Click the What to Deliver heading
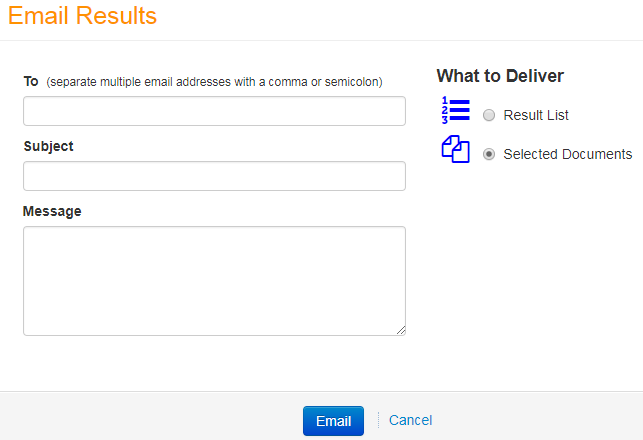The width and height of the screenshot is (643, 440). coord(500,76)
